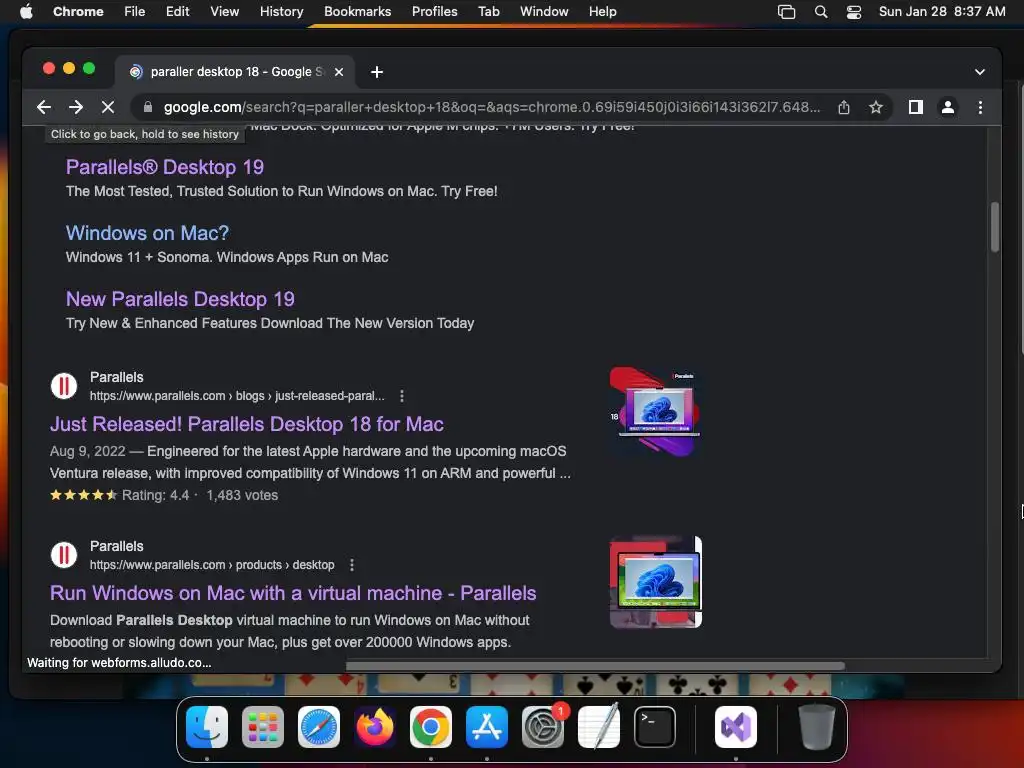This screenshot has height=768, width=1024.
Task: Open options for just-released result
Action: click(402, 396)
